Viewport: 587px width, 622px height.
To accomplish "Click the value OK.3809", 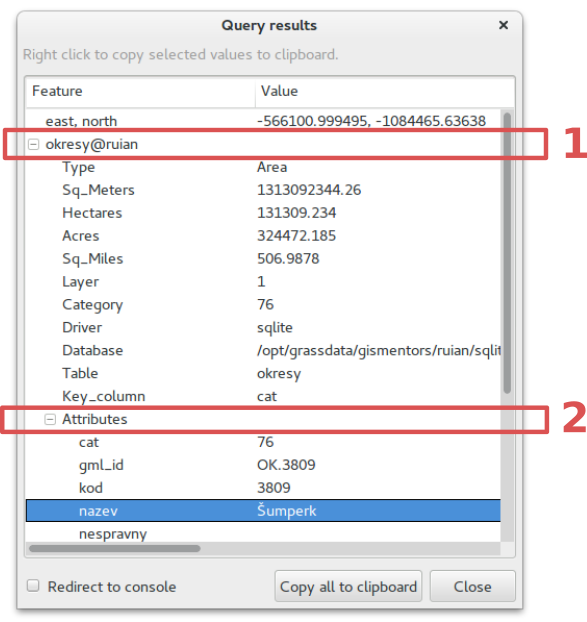I will pos(286,465).
